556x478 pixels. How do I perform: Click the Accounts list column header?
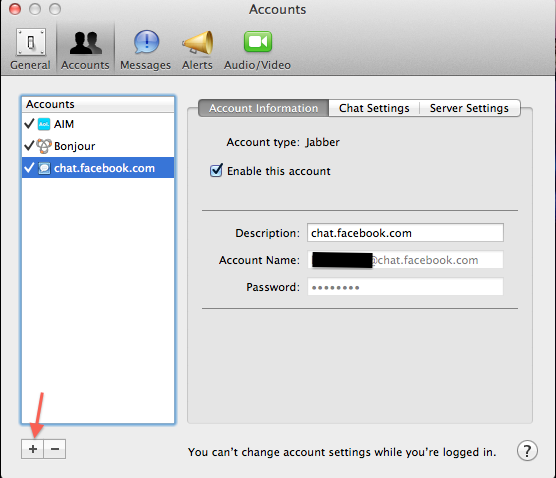(98, 104)
